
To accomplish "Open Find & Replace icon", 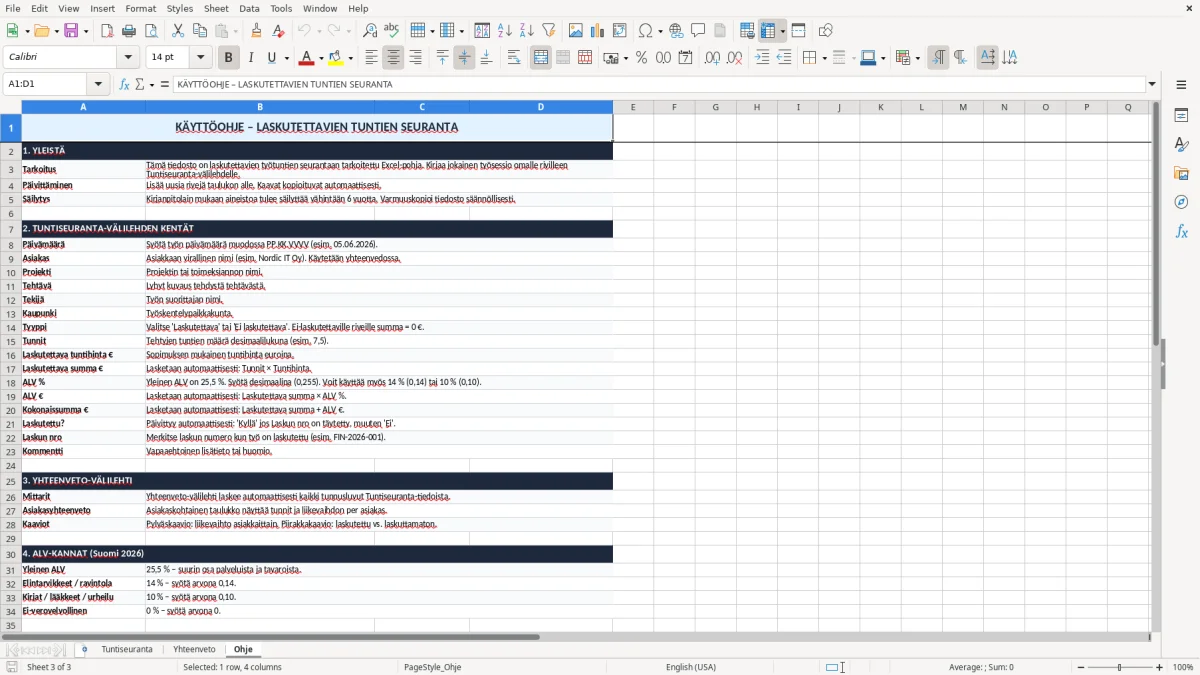I will [370, 31].
